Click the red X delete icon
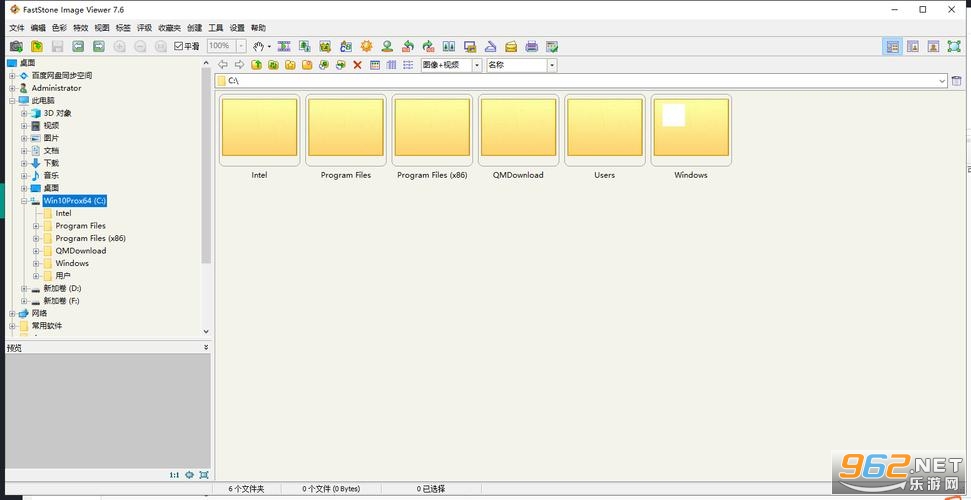971x500 pixels. (x=357, y=64)
